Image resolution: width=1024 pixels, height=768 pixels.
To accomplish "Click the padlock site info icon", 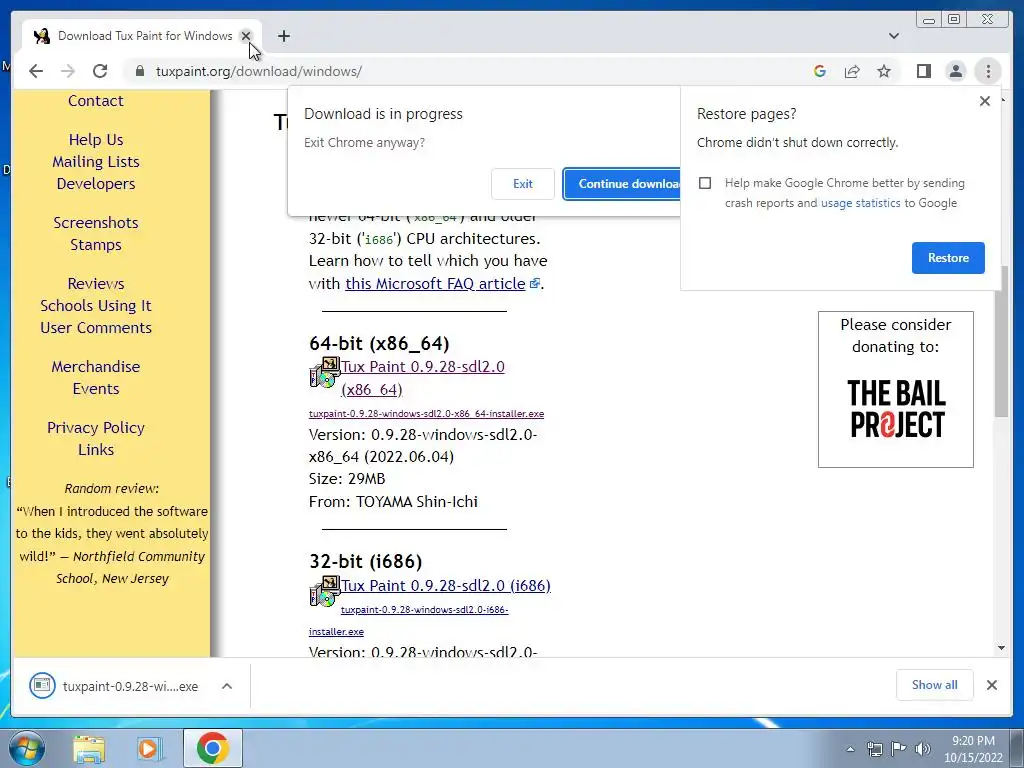I will [x=139, y=71].
